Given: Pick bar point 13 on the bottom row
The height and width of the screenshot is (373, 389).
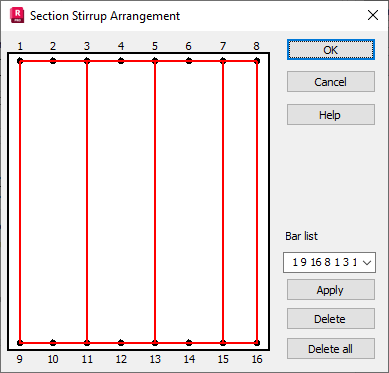Looking at the screenshot, I should tap(155, 343).
